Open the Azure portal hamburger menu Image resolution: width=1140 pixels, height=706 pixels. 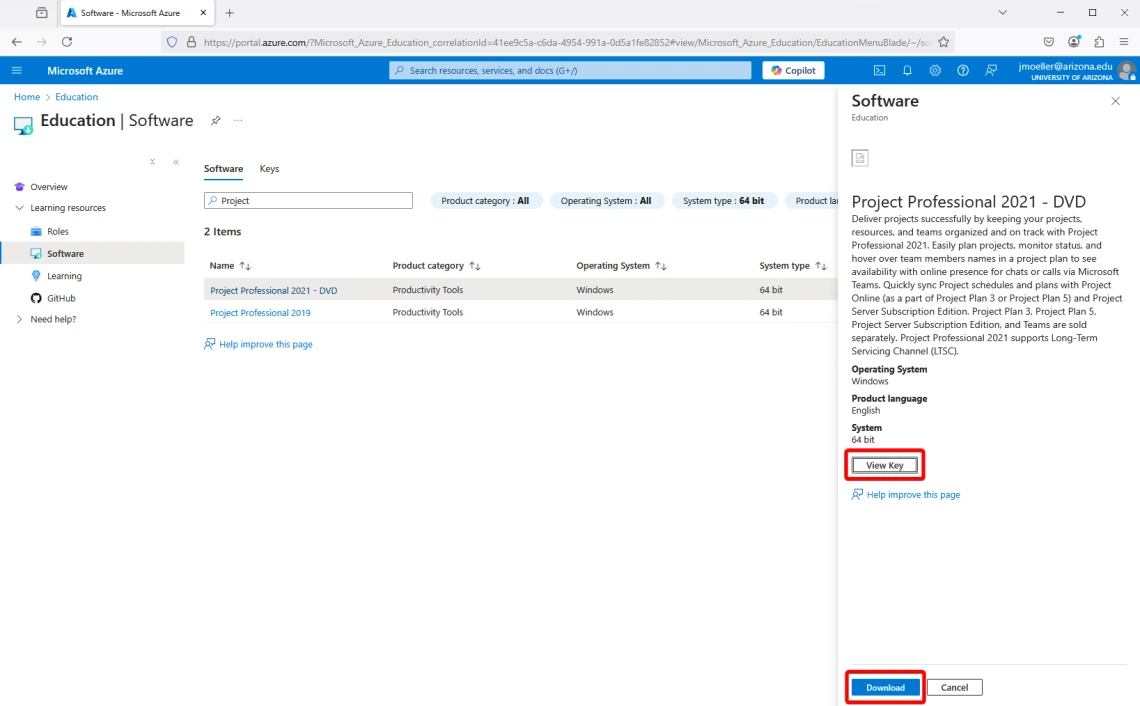point(17,71)
